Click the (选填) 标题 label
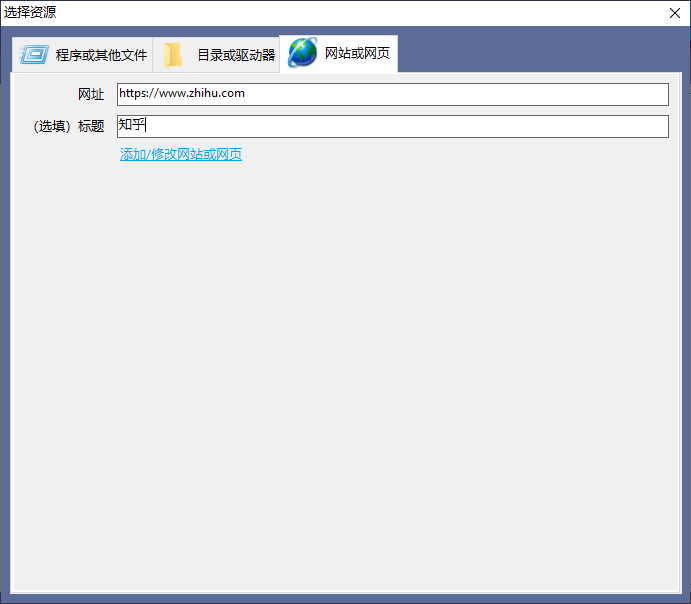The width and height of the screenshot is (691, 604). 69,126
